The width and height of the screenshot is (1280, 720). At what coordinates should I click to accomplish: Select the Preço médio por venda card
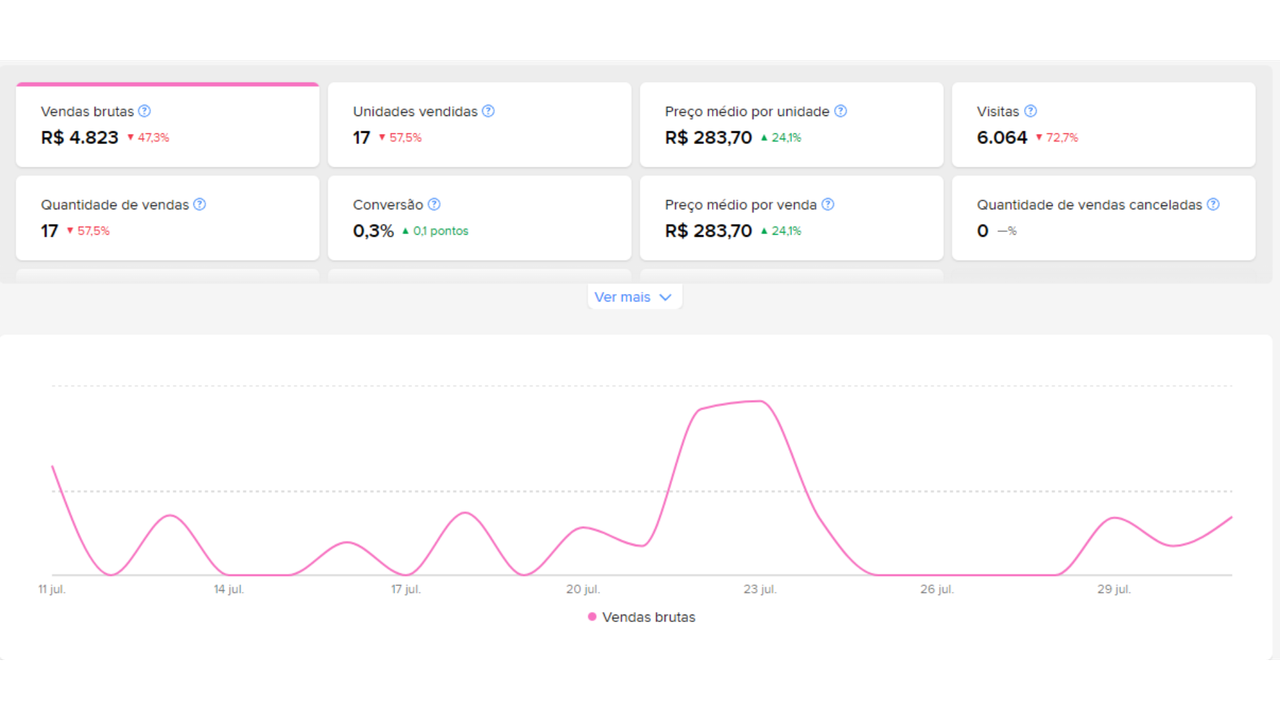click(792, 218)
